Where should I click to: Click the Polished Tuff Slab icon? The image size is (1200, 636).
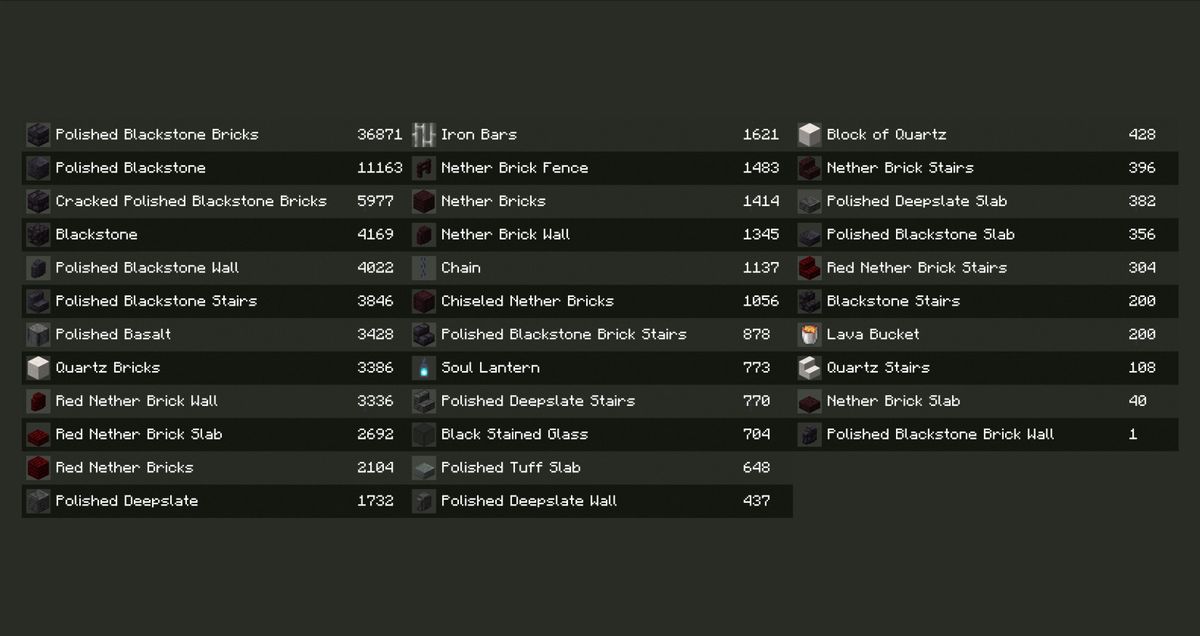pyautogui.click(x=424, y=468)
